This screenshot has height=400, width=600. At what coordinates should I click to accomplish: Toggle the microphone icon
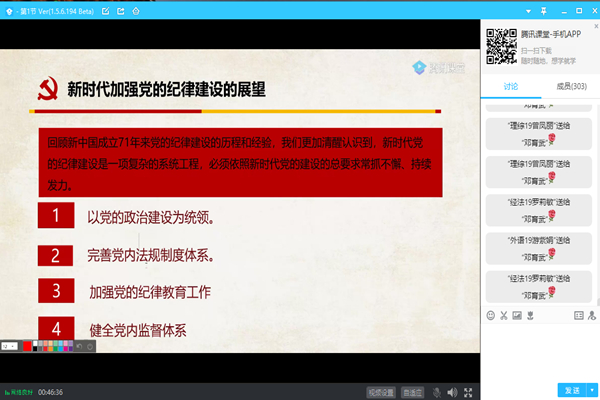tap(436, 391)
